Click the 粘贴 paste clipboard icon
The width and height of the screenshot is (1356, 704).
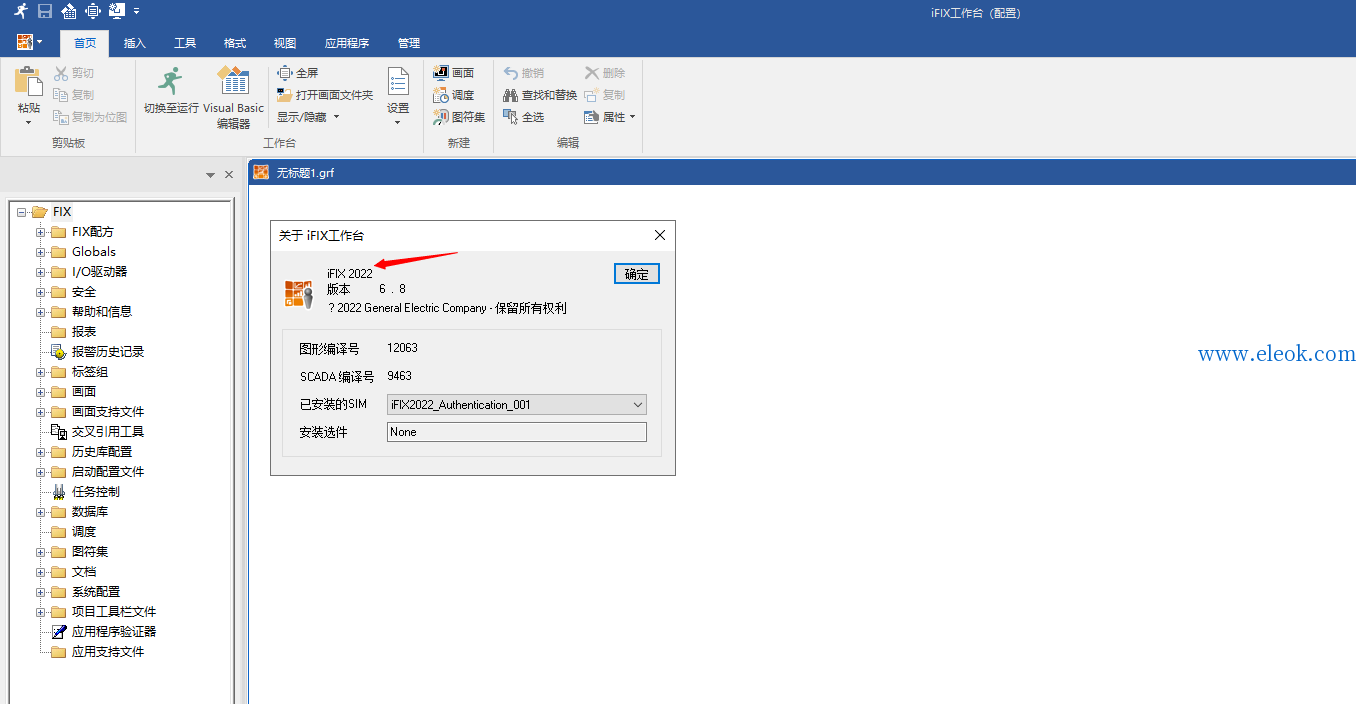pyautogui.click(x=29, y=82)
